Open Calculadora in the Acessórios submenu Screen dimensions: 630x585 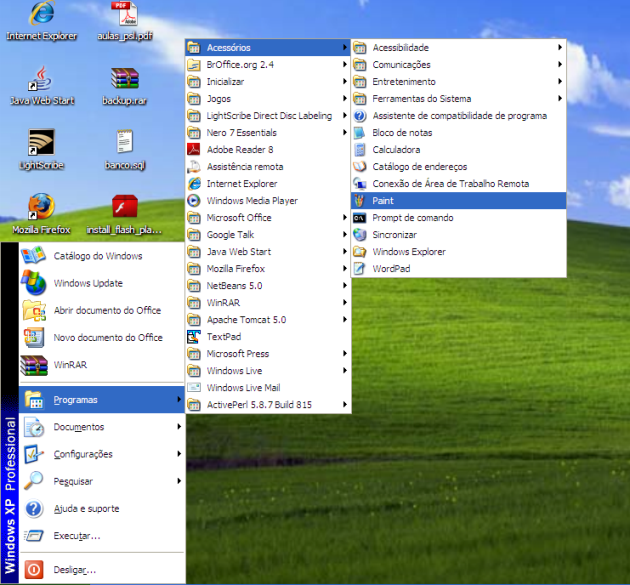click(x=396, y=150)
